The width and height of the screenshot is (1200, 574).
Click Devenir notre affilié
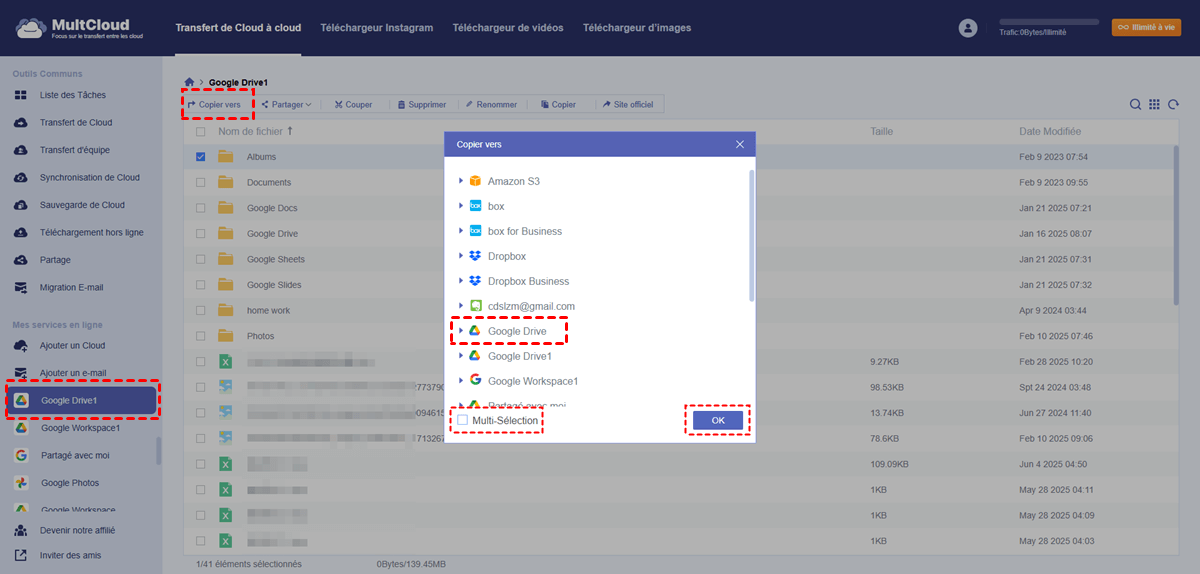tap(77, 530)
